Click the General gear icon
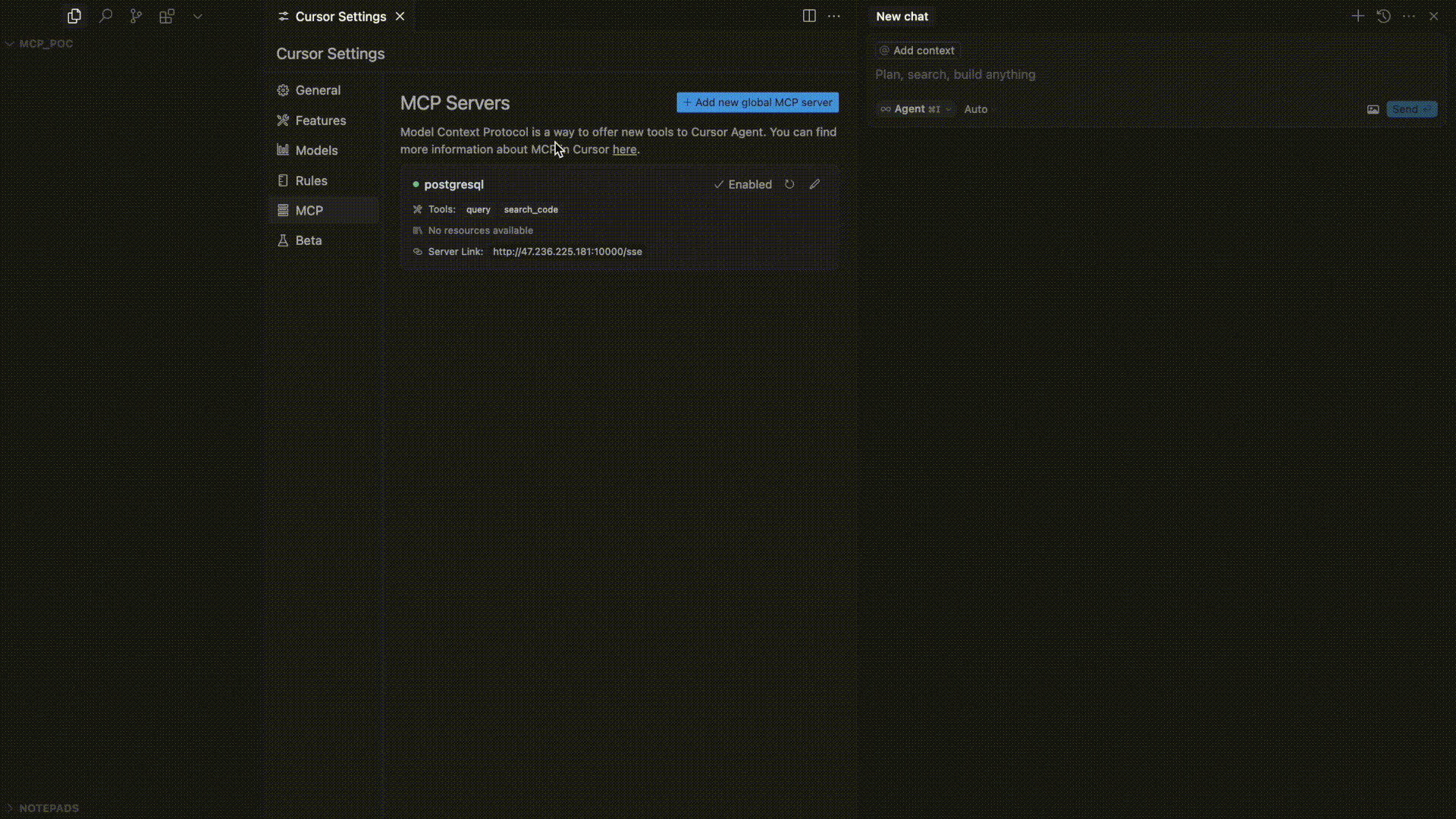The height and width of the screenshot is (819, 1456). click(x=283, y=90)
